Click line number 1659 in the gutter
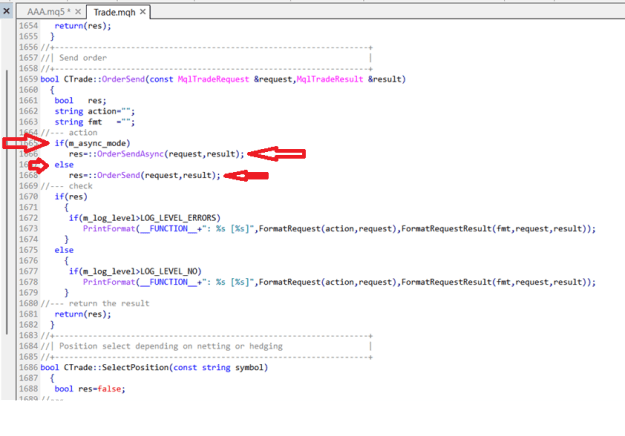 [28, 79]
